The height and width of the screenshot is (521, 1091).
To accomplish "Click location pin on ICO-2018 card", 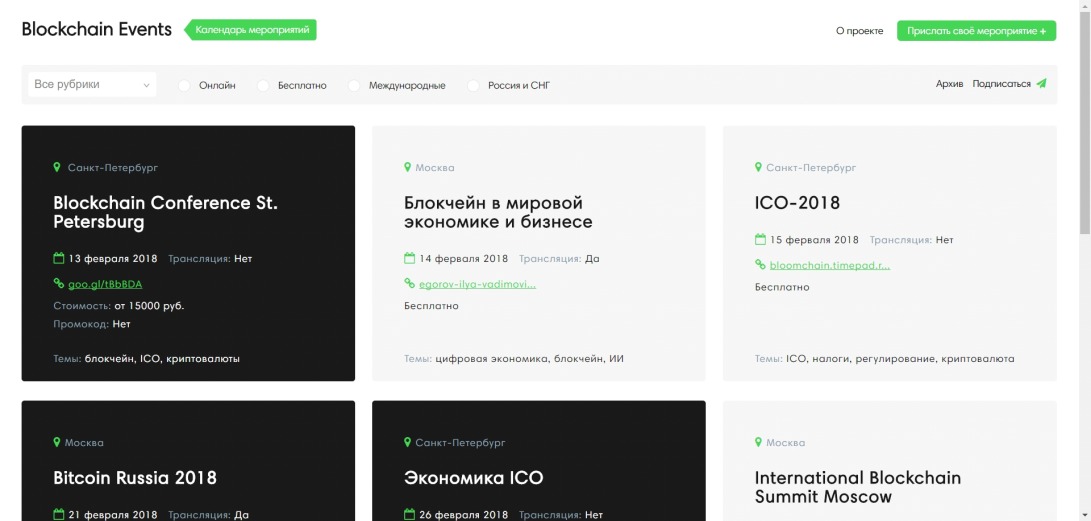I will [758, 167].
